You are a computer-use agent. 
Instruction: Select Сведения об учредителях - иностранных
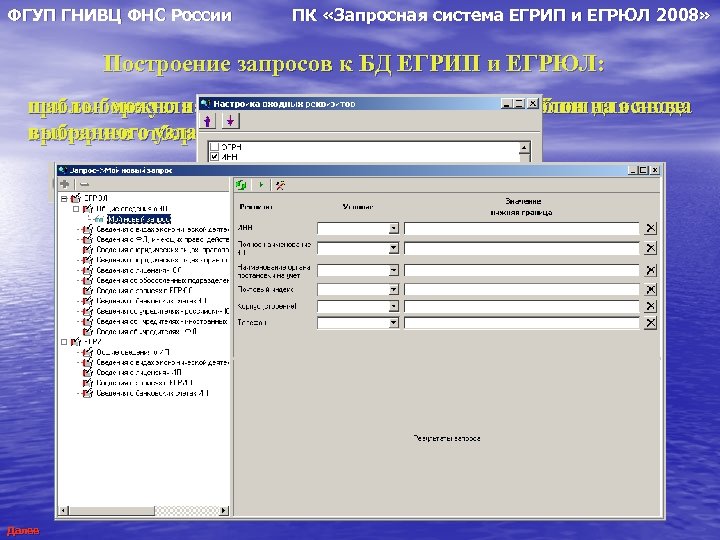point(163,321)
